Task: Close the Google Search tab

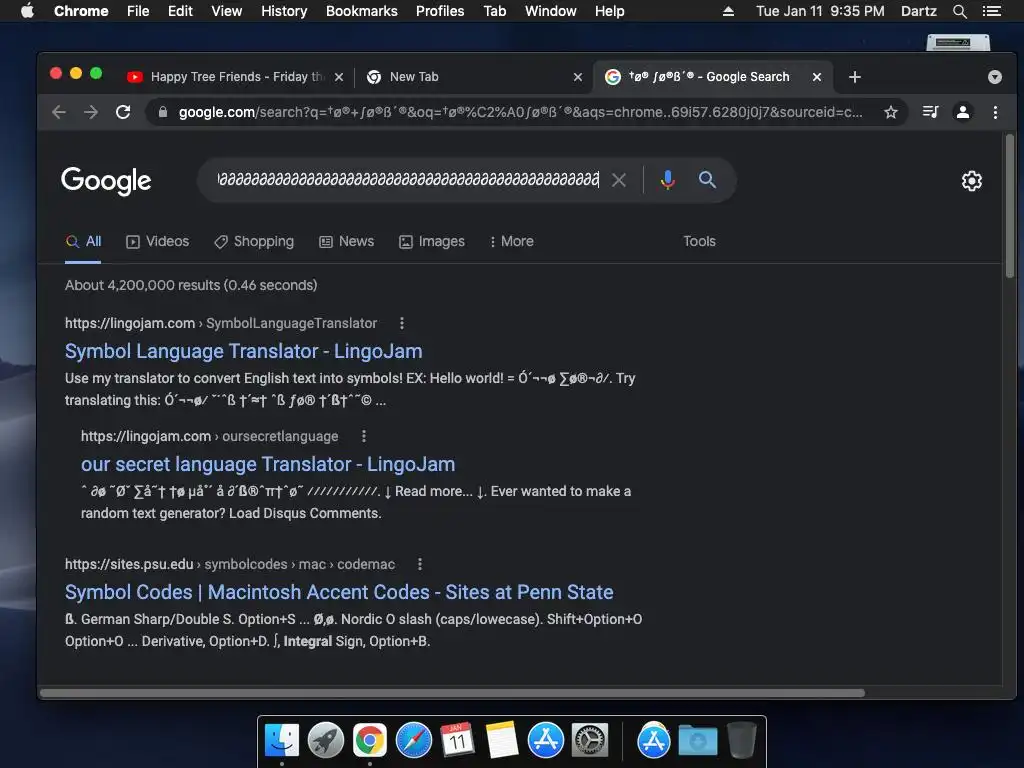Action: pos(816,77)
